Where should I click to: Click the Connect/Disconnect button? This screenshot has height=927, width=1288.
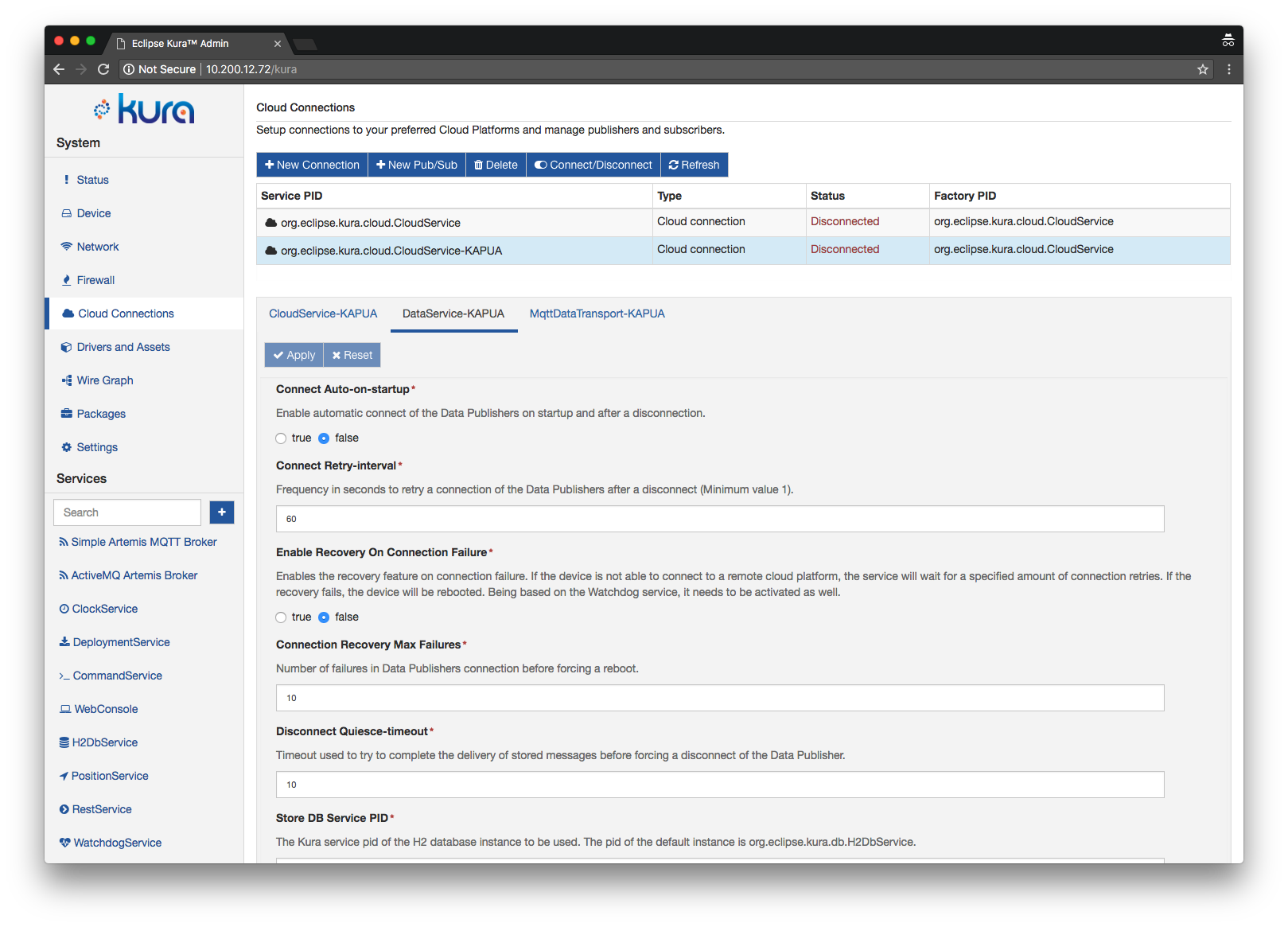pyautogui.click(x=593, y=165)
